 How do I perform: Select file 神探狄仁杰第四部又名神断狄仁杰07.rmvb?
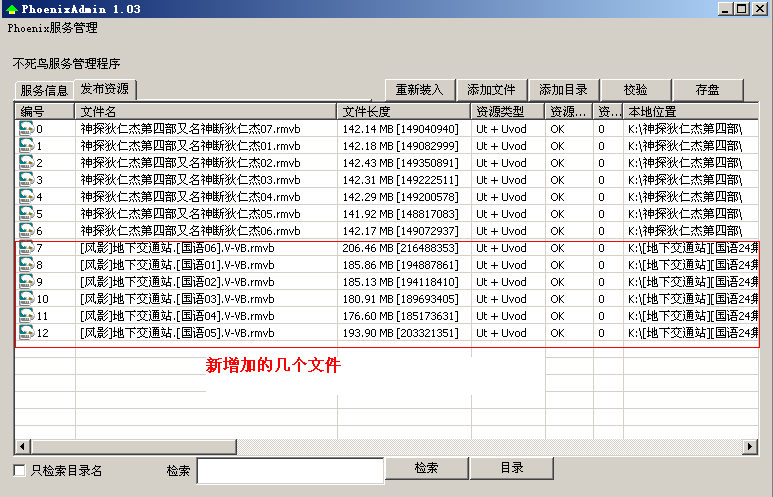coord(190,129)
